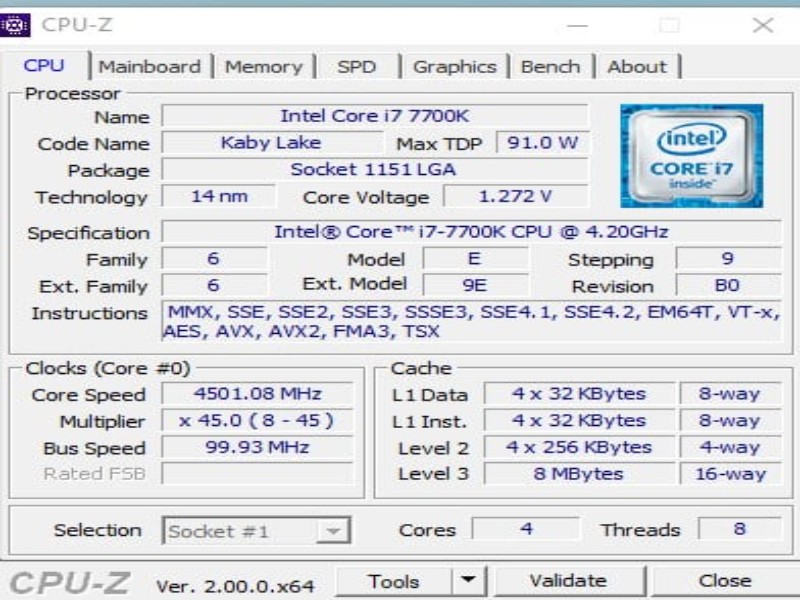This screenshot has width=800, height=600.
Task: Click the processor name Intel Core i7 7700K
Action: pos(374,116)
